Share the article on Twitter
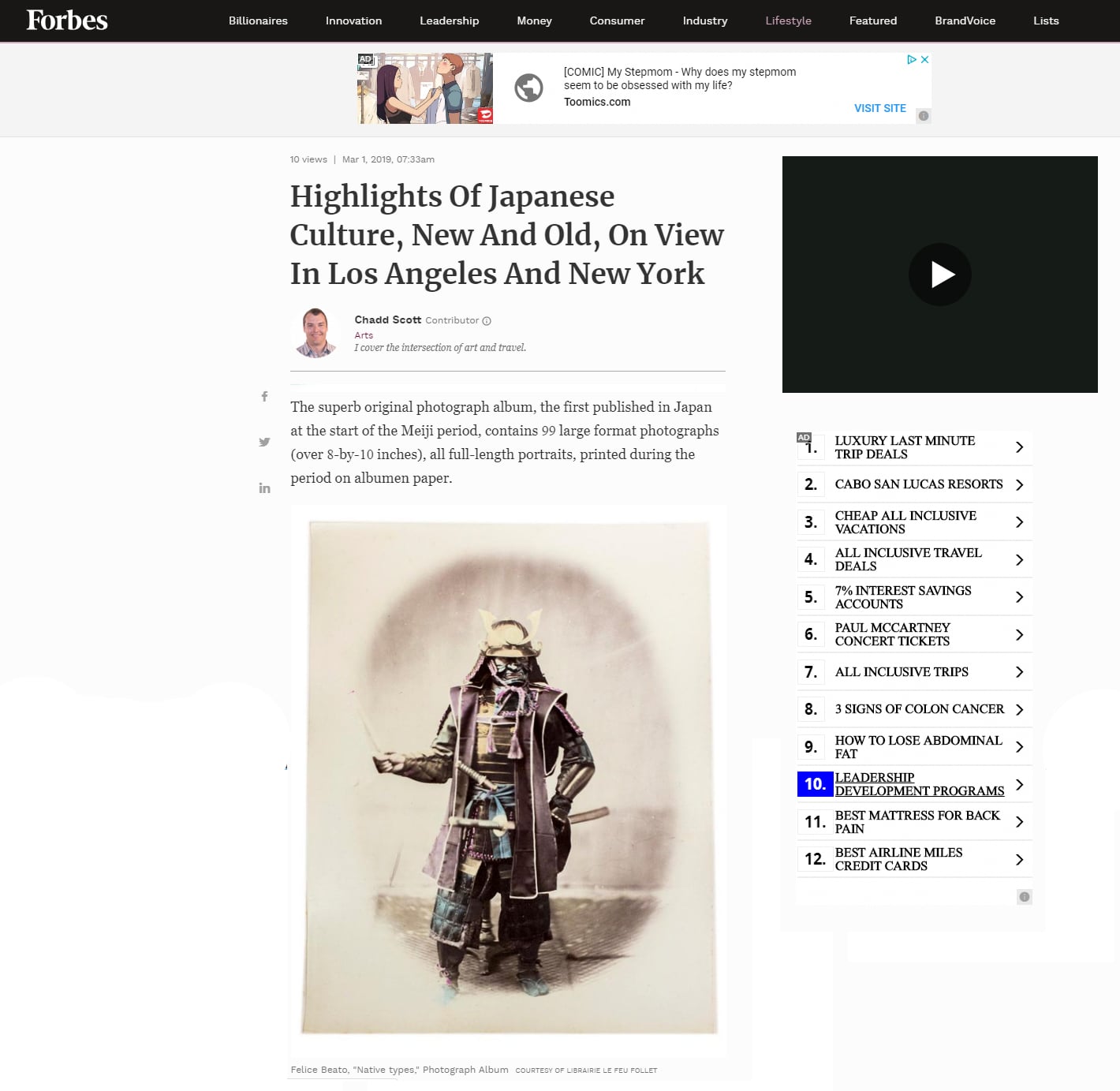Viewport: 1120px width, 1091px height. [x=264, y=442]
